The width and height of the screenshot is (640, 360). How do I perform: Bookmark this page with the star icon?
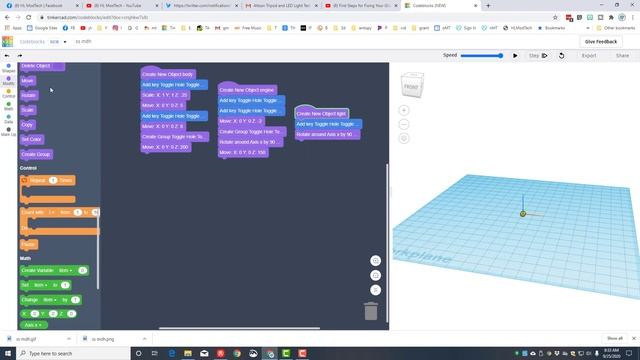point(555,18)
